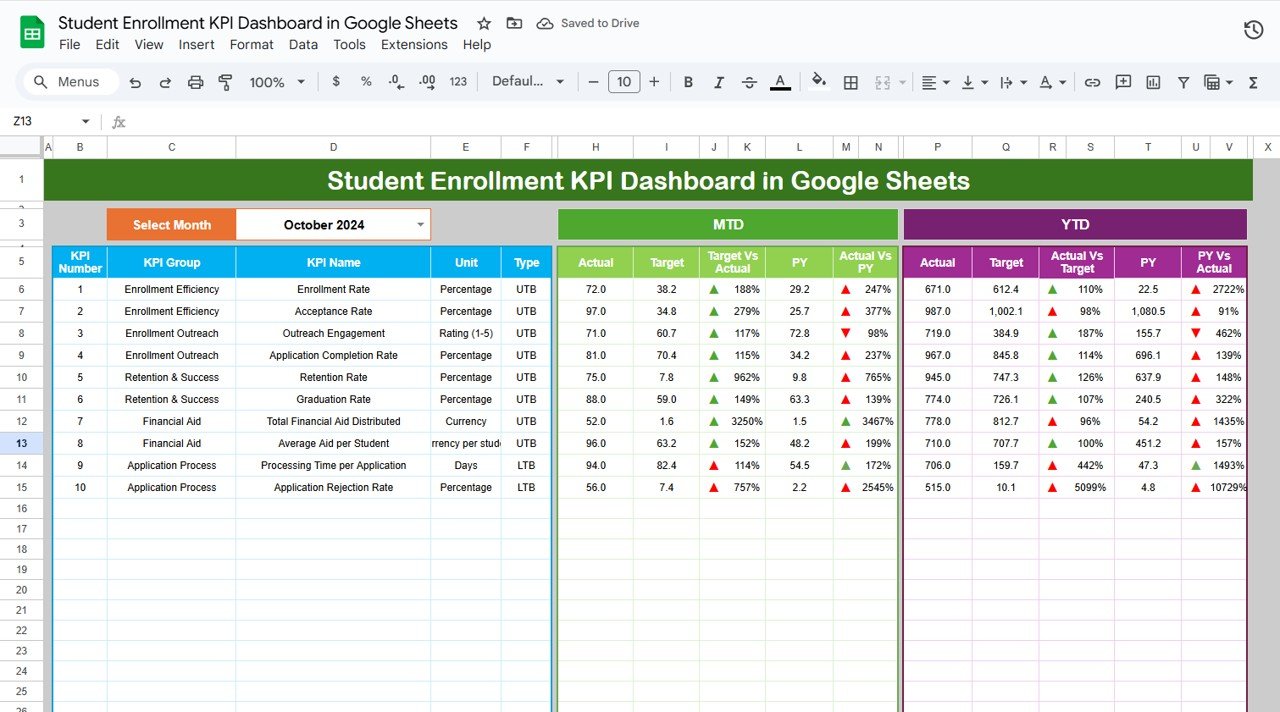Viewport: 1280px width, 712px height.
Task: Insert a link into the cell
Action: (1092, 81)
